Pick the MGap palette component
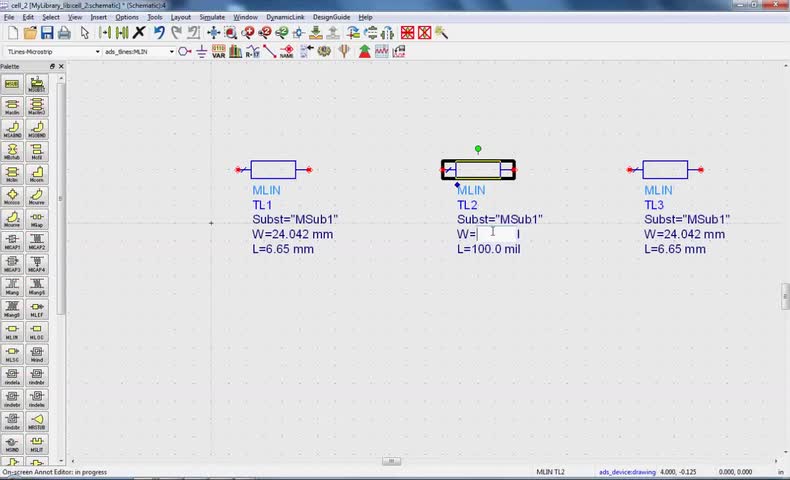The image size is (790, 480). [x=36, y=219]
